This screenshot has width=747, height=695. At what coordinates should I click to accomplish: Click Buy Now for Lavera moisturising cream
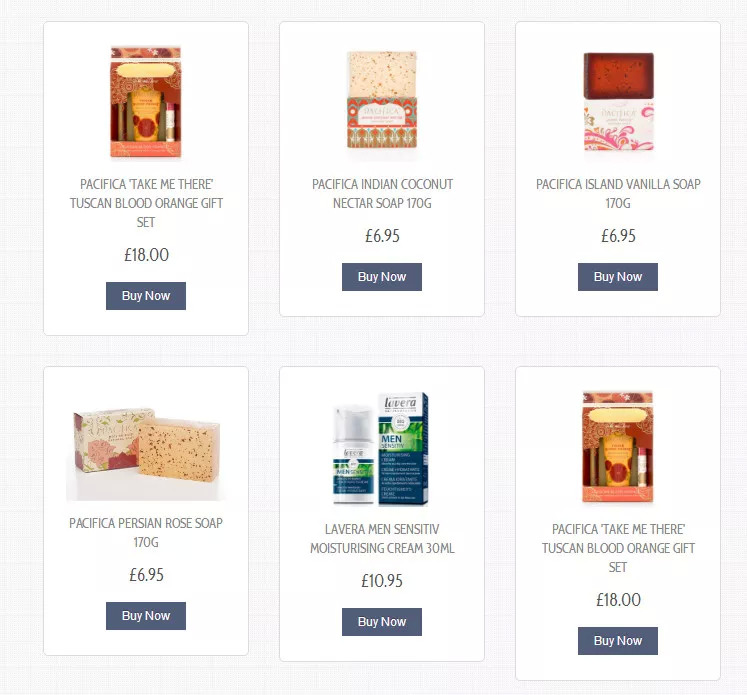[x=382, y=622]
